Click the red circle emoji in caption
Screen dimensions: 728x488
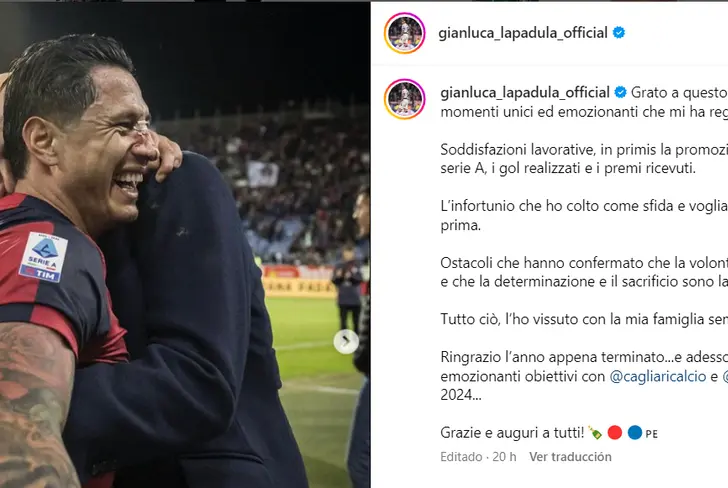[615, 432]
